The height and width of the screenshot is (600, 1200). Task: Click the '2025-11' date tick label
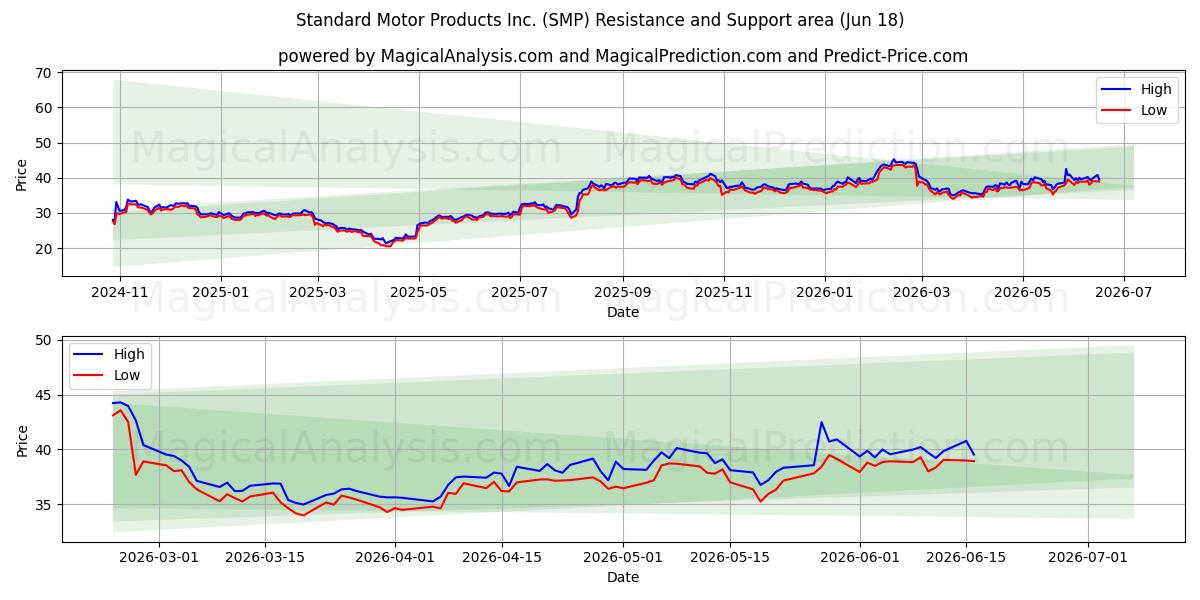[723, 292]
